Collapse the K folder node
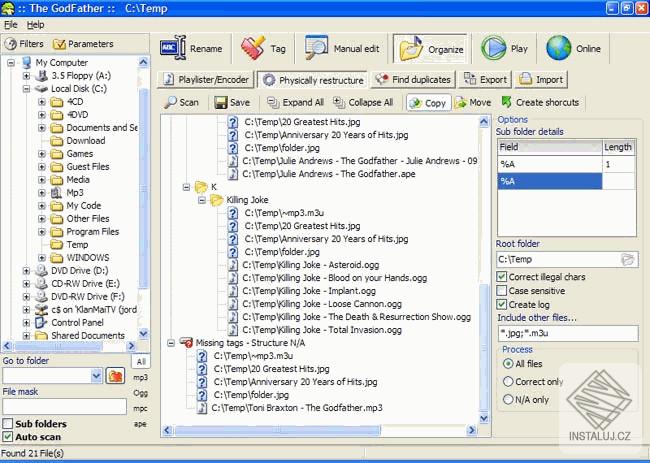 [186, 187]
